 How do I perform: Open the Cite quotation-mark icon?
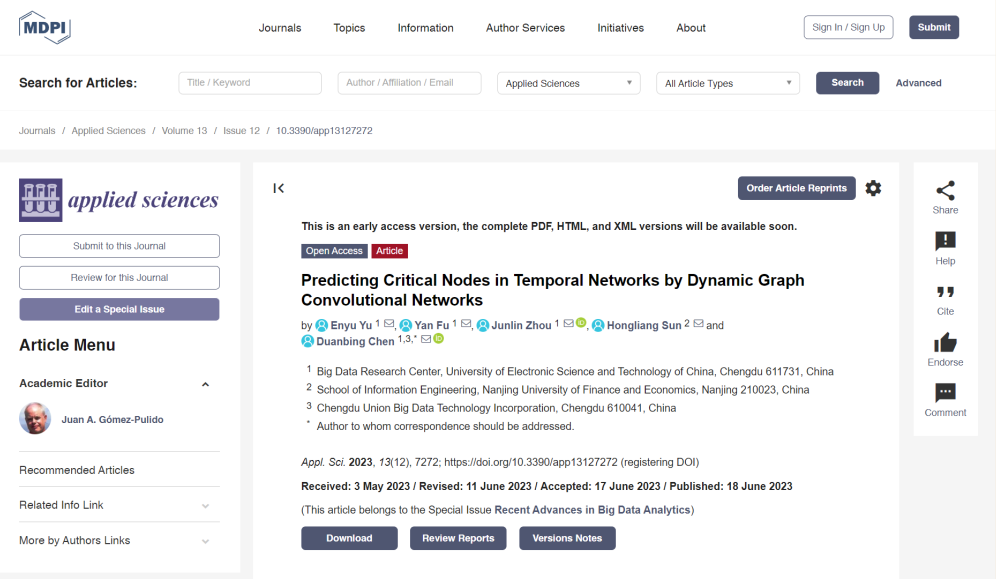click(x=945, y=292)
